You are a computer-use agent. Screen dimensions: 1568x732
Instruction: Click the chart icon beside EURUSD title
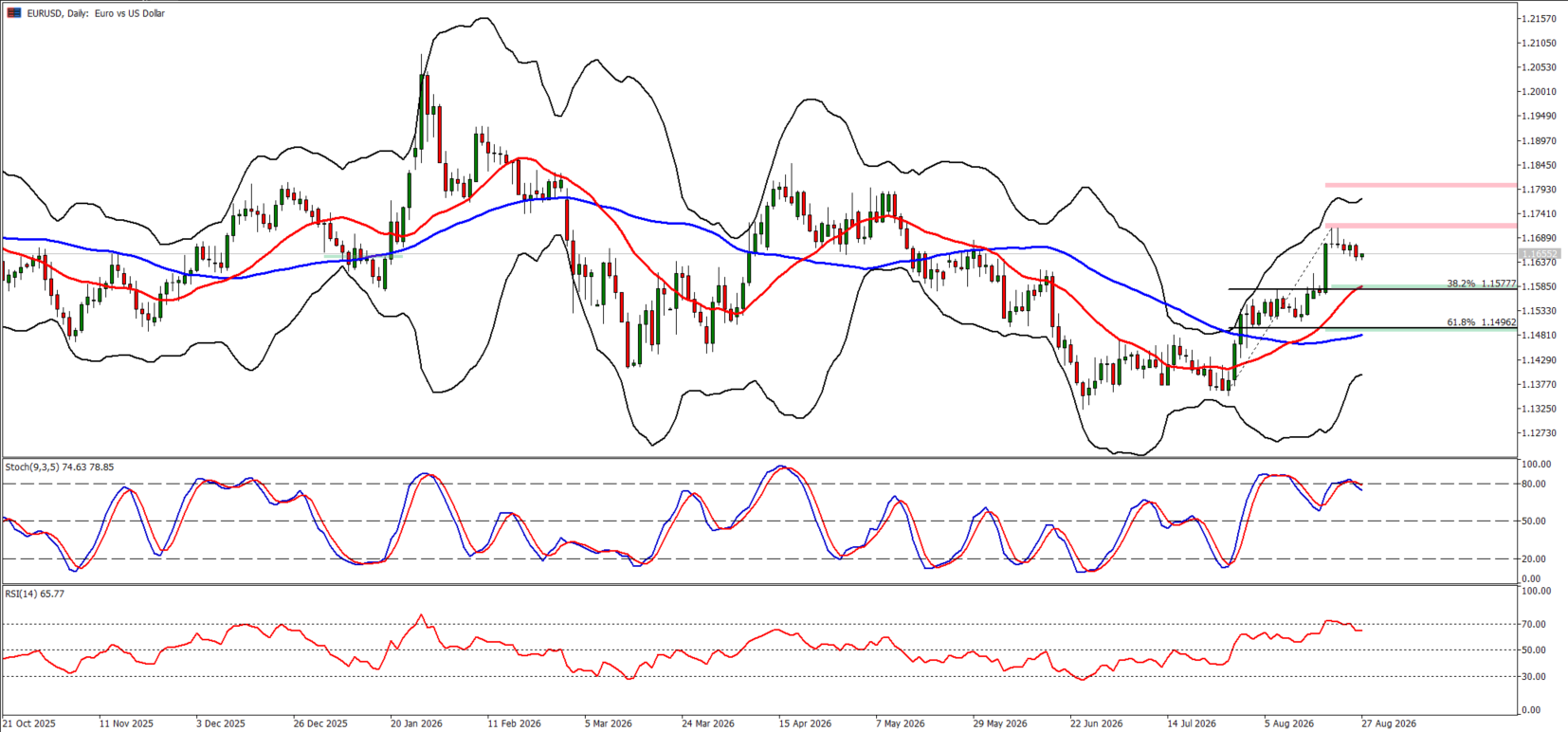[13, 13]
